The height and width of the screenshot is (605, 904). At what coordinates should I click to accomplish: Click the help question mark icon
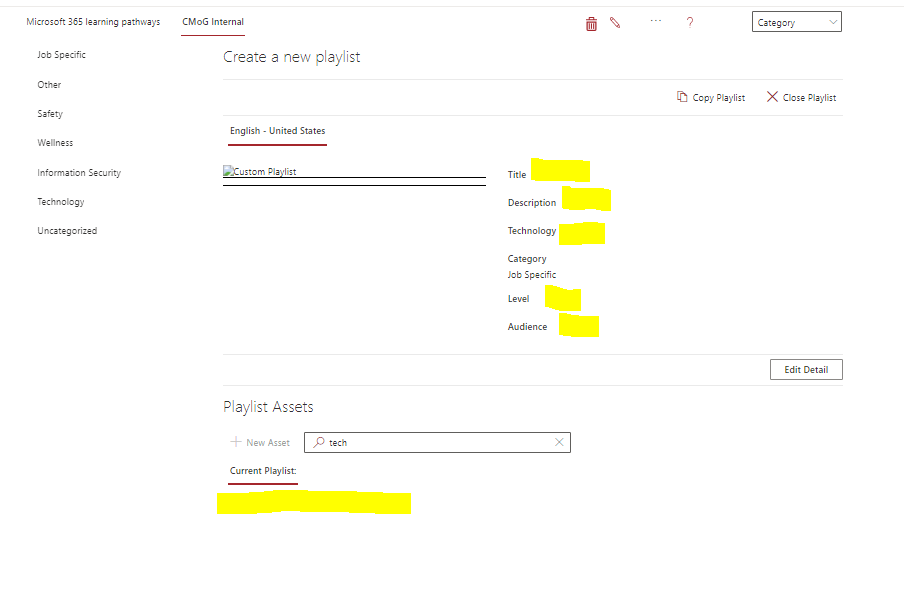pyautogui.click(x=690, y=22)
